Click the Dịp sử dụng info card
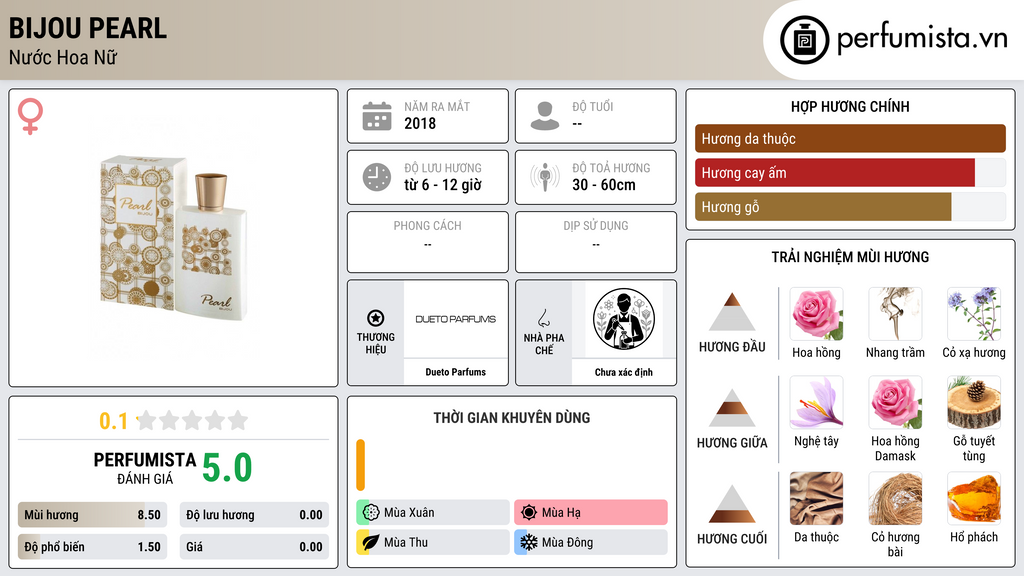 point(596,242)
